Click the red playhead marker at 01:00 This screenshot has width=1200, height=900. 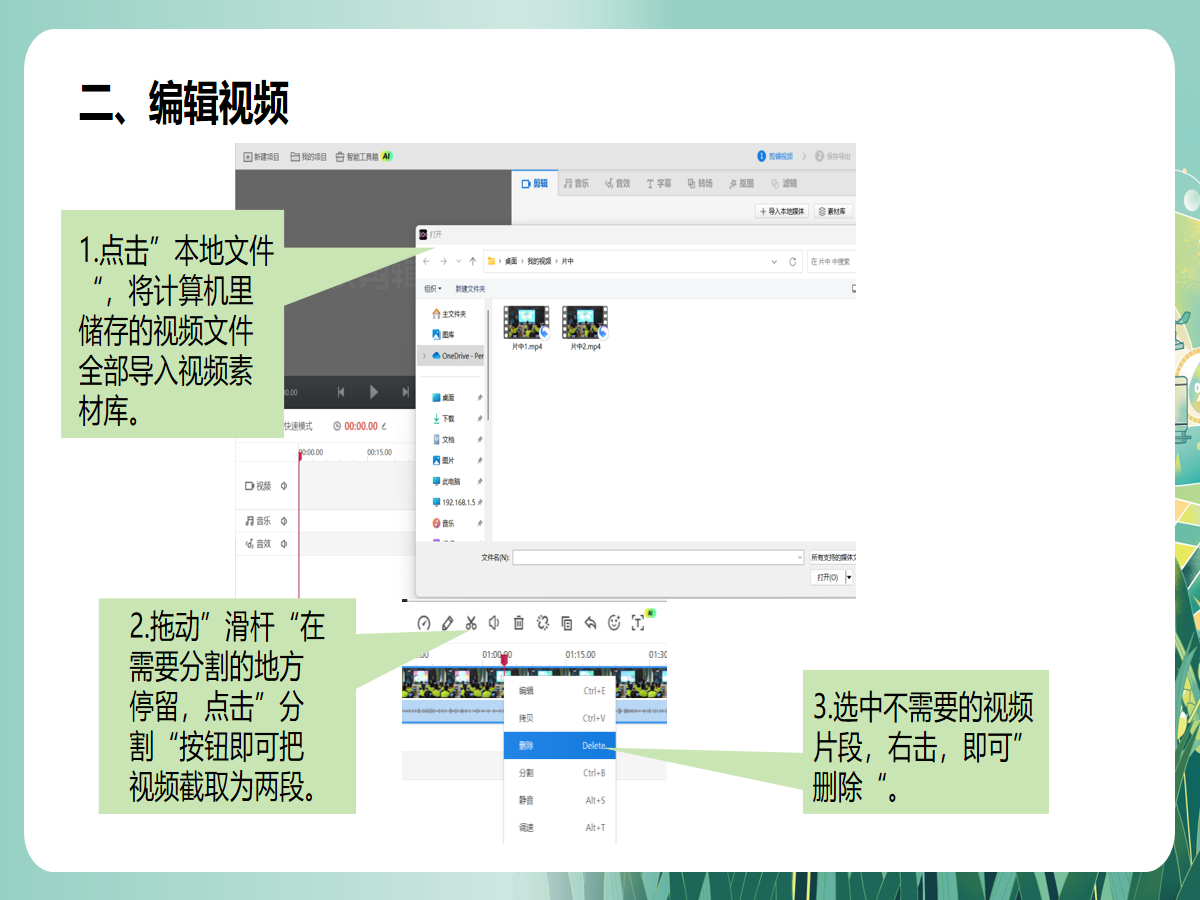click(x=504, y=660)
